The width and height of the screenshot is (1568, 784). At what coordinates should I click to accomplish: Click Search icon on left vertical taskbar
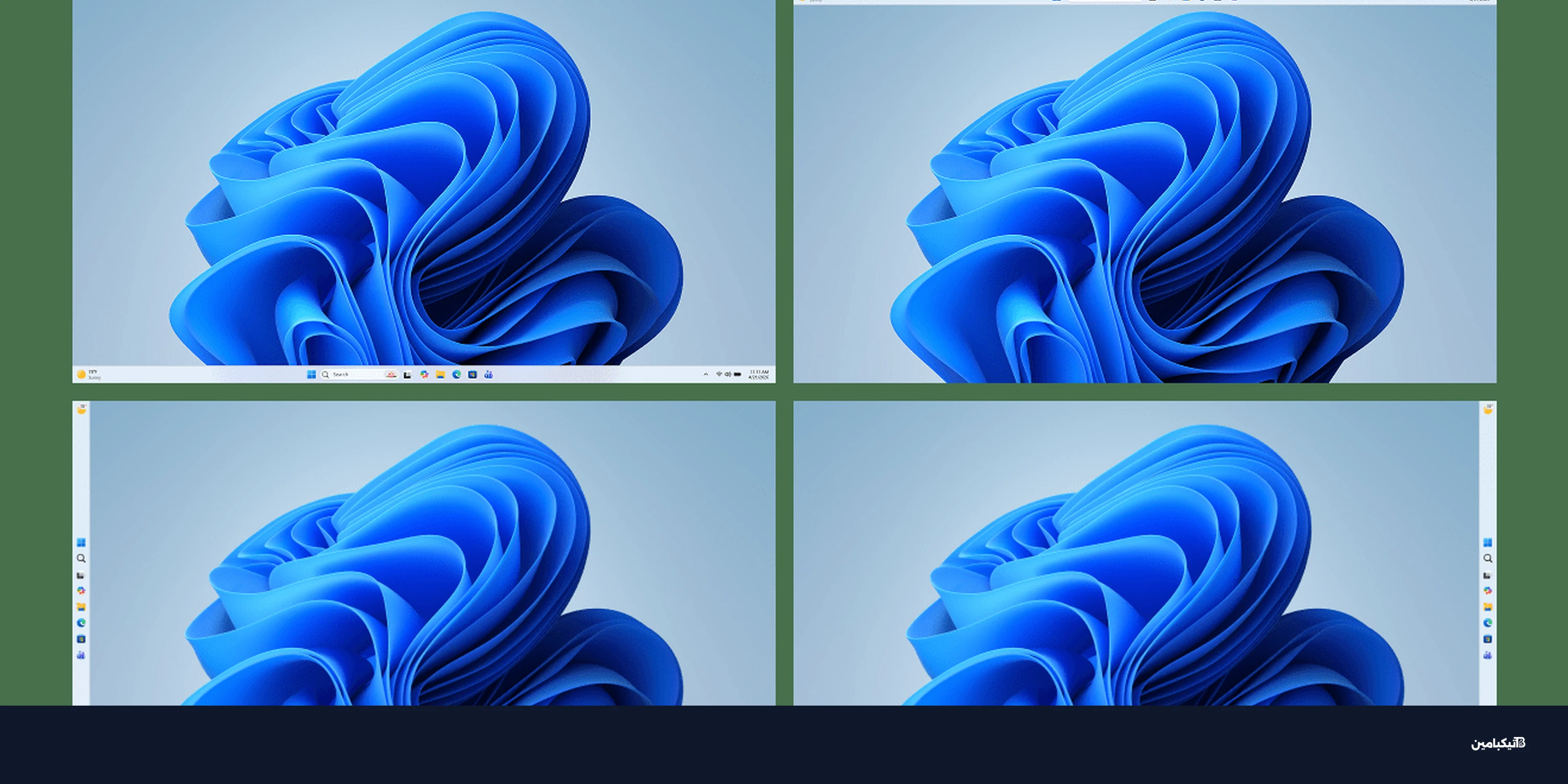(x=81, y=558)
